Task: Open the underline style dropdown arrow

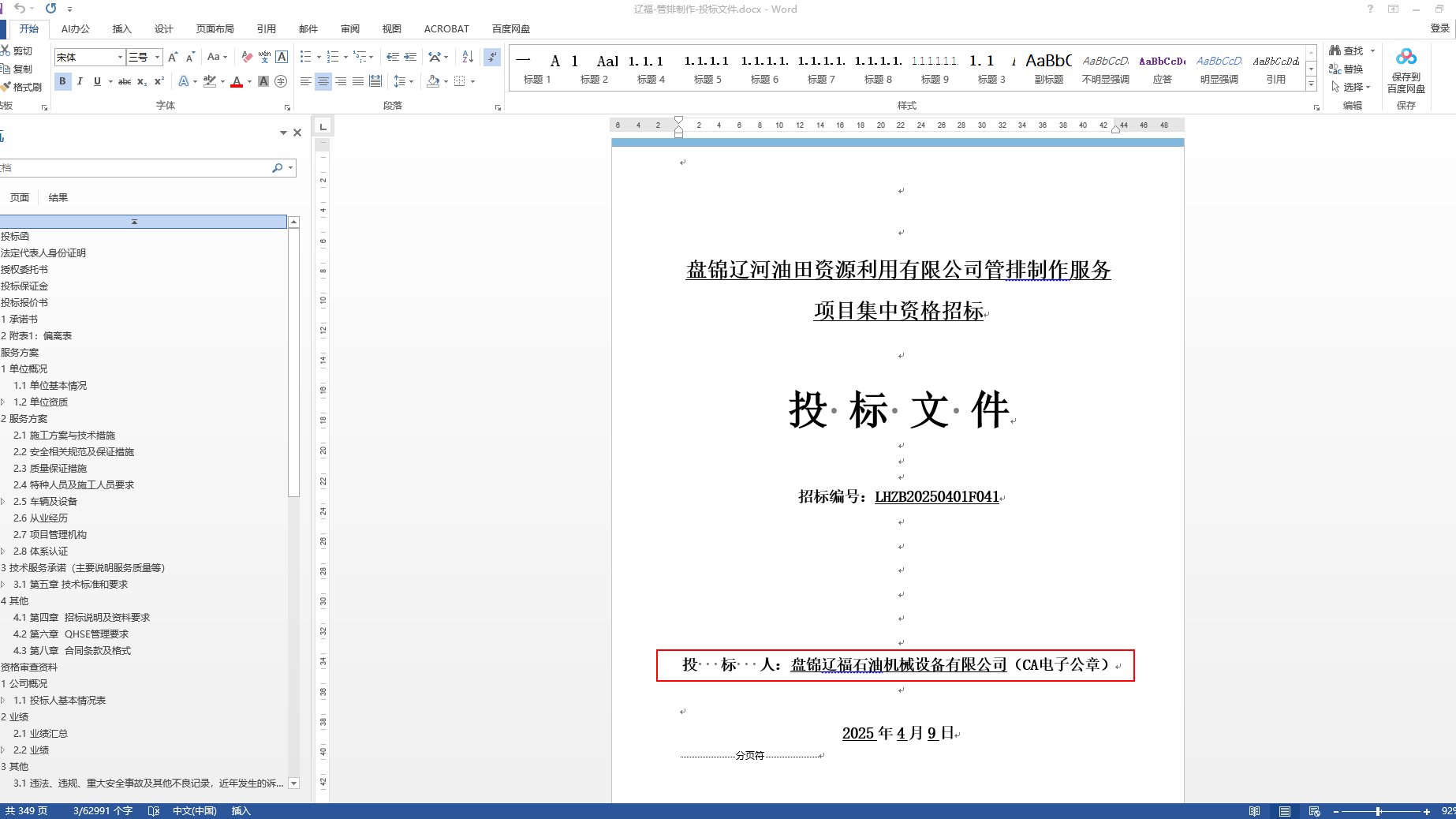Action: click(110, 81)
